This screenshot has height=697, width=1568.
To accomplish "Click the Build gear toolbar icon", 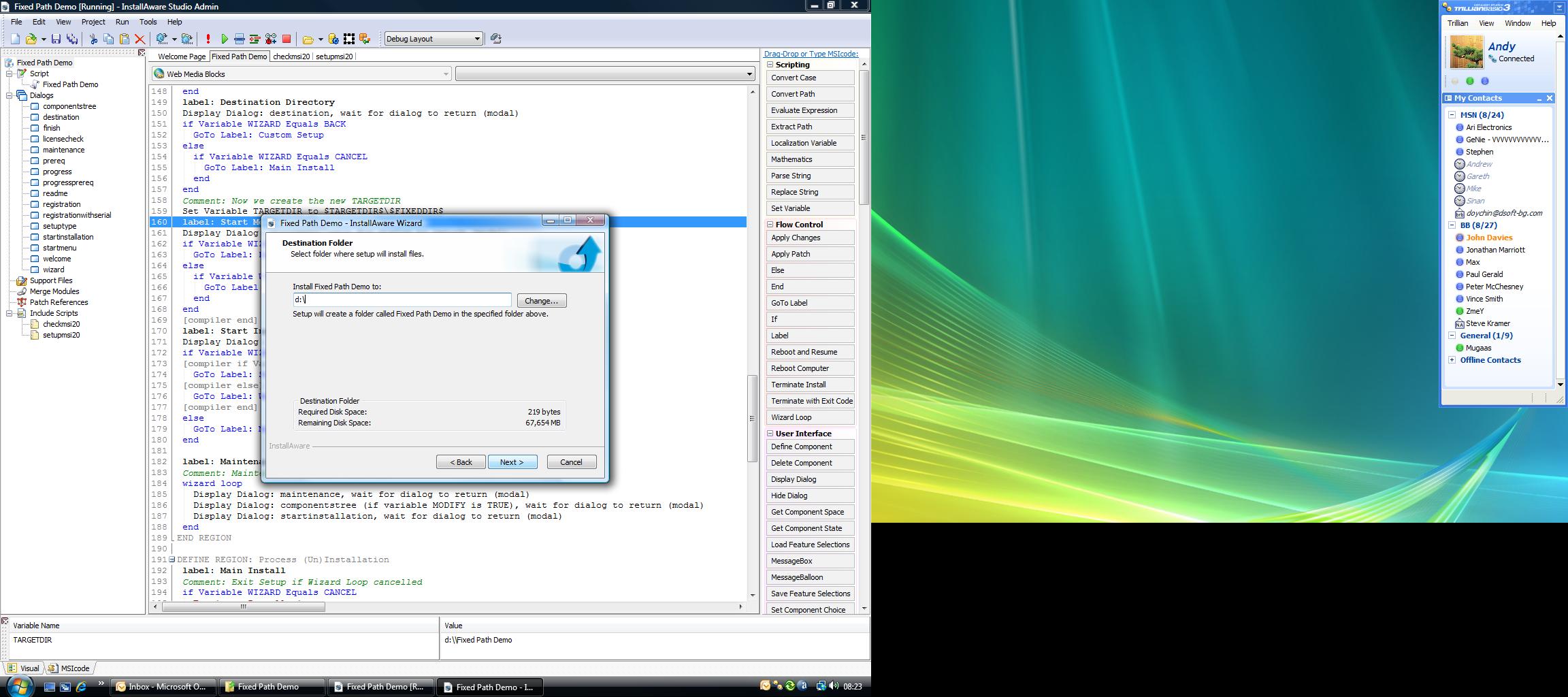I will [x=162, y=39].
